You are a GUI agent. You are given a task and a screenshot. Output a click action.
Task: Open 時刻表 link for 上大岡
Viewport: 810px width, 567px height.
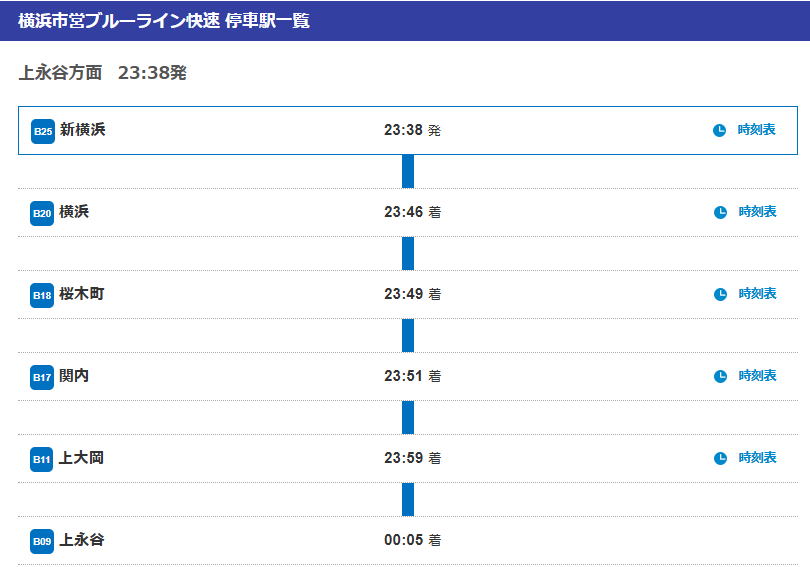(757, 458)
